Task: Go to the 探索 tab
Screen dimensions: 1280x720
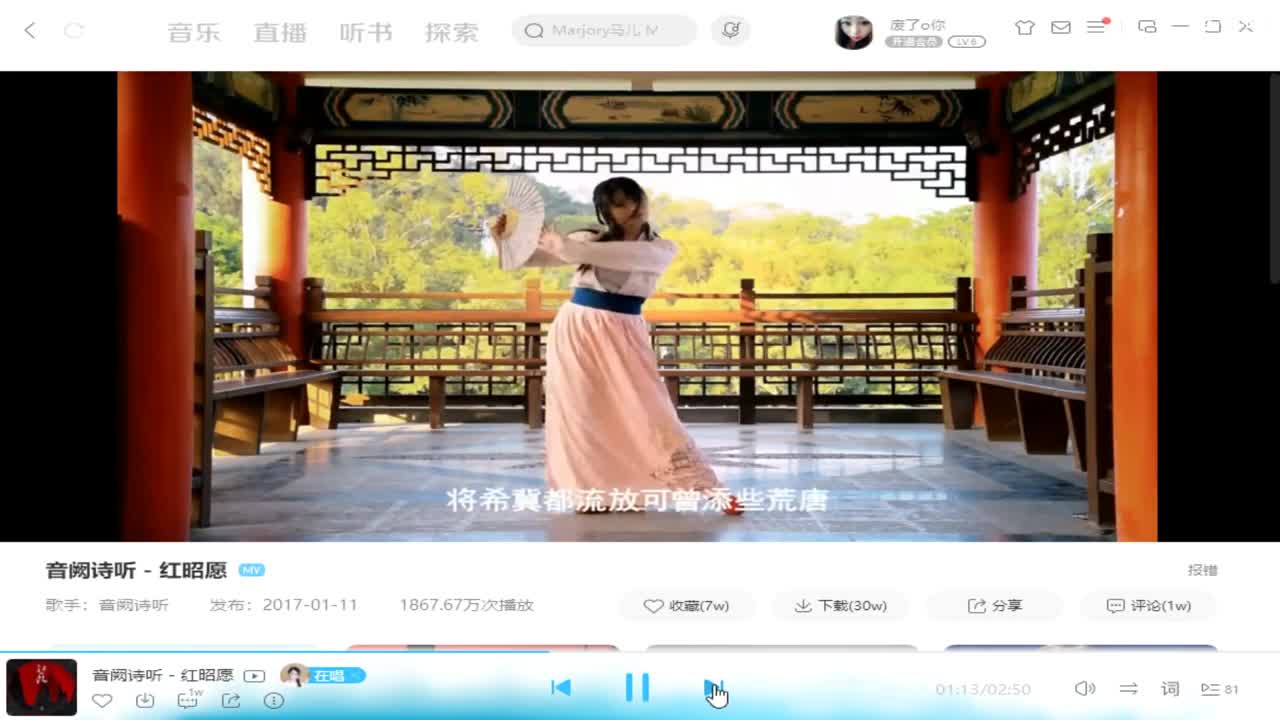Action: pos(452,32)
